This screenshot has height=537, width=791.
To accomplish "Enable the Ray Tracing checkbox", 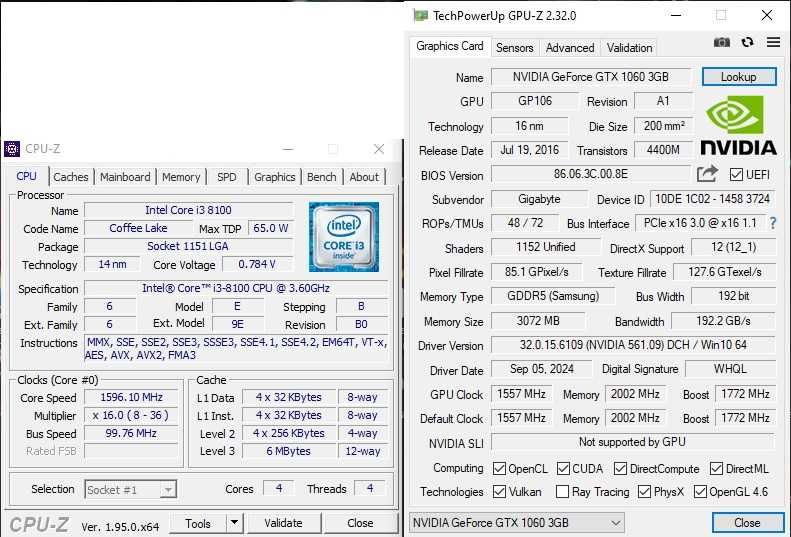I will [x=562, y=492].
